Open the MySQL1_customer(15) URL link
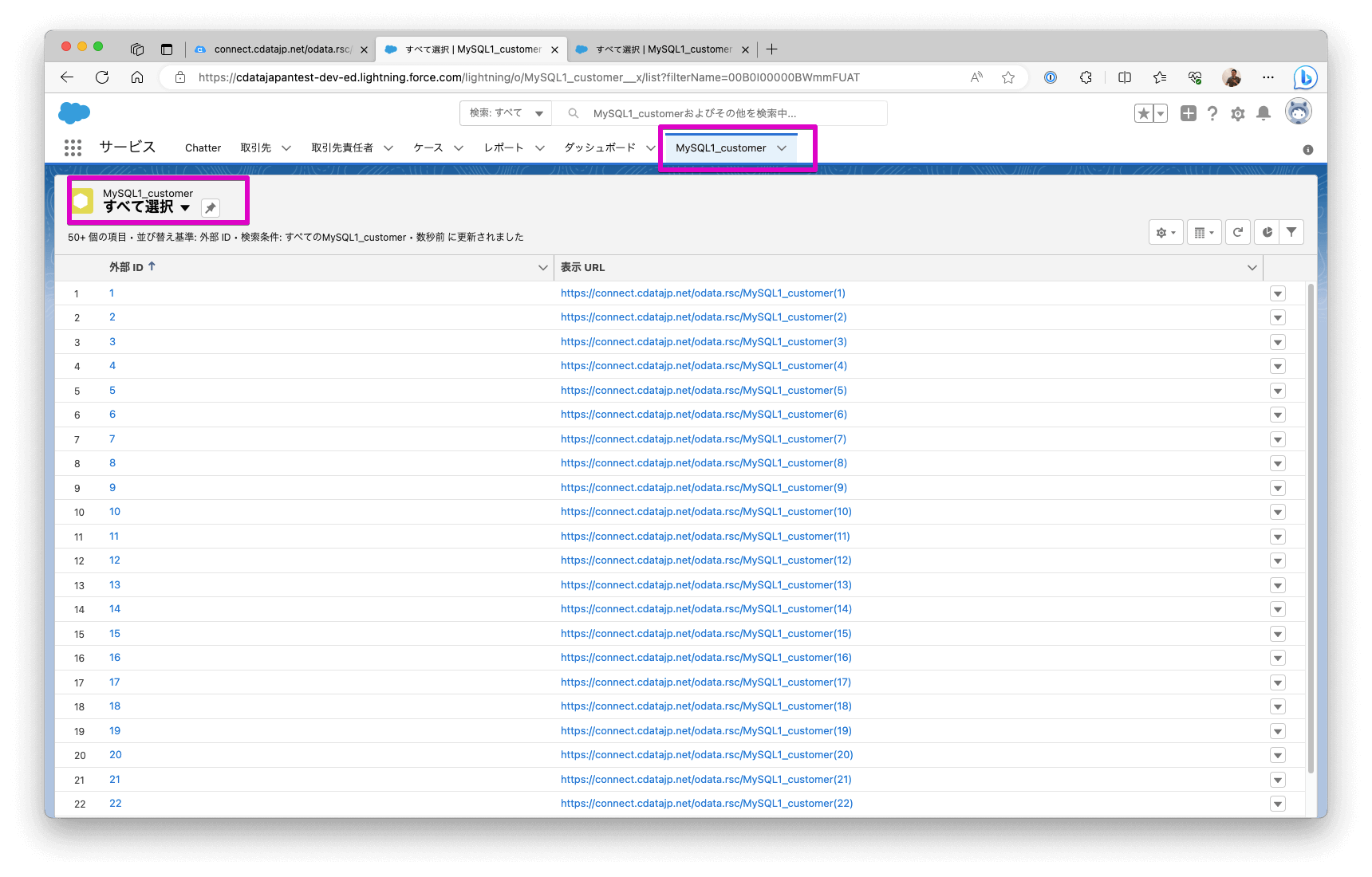The image size is (1372, 877). click(706, 634)
